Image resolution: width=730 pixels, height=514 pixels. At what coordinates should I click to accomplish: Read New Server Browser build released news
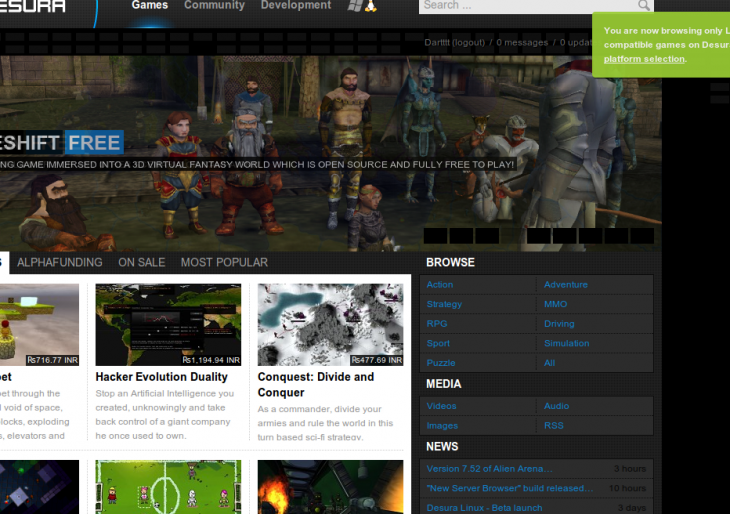[x=510, y=488]
